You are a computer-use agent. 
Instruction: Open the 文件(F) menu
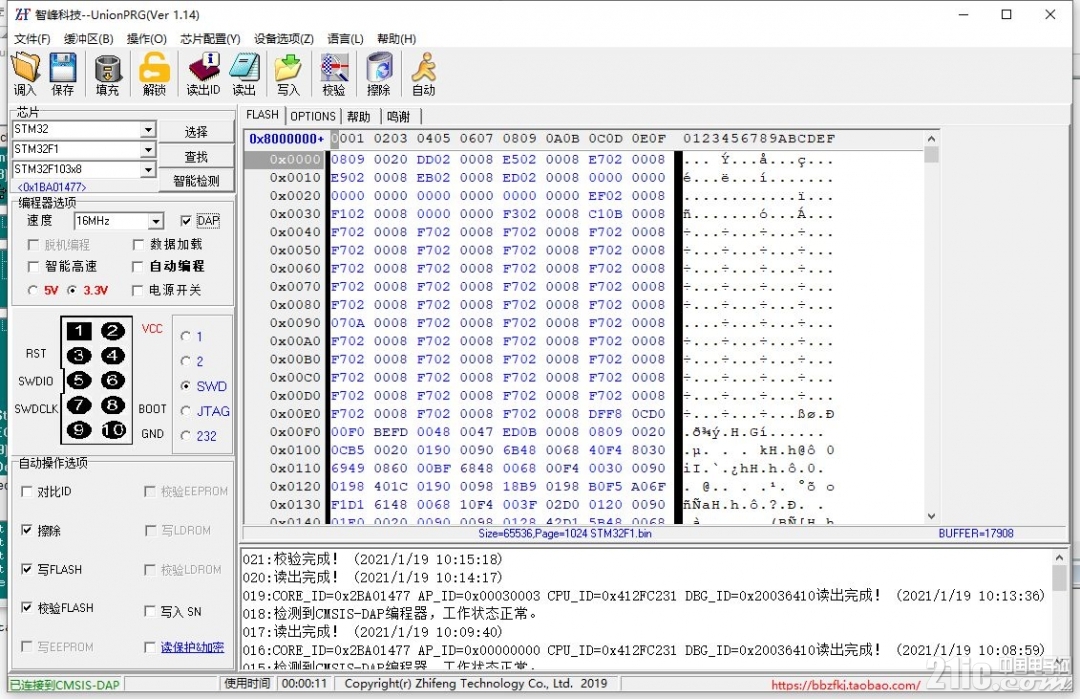click(x=32, y=39)
